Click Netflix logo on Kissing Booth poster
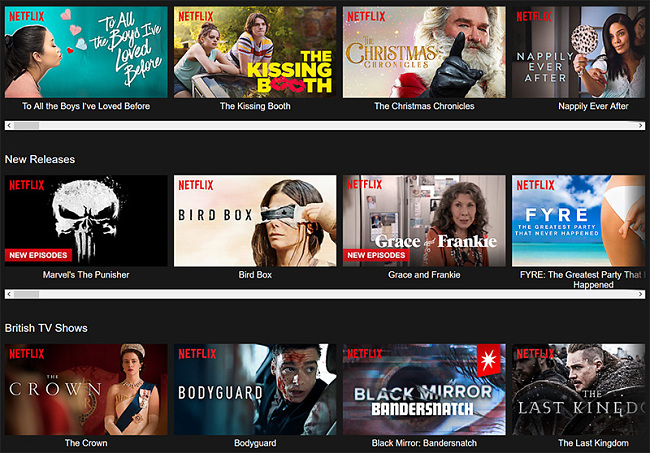This screenshot has width=650, height=453. (x=196, y=16)
